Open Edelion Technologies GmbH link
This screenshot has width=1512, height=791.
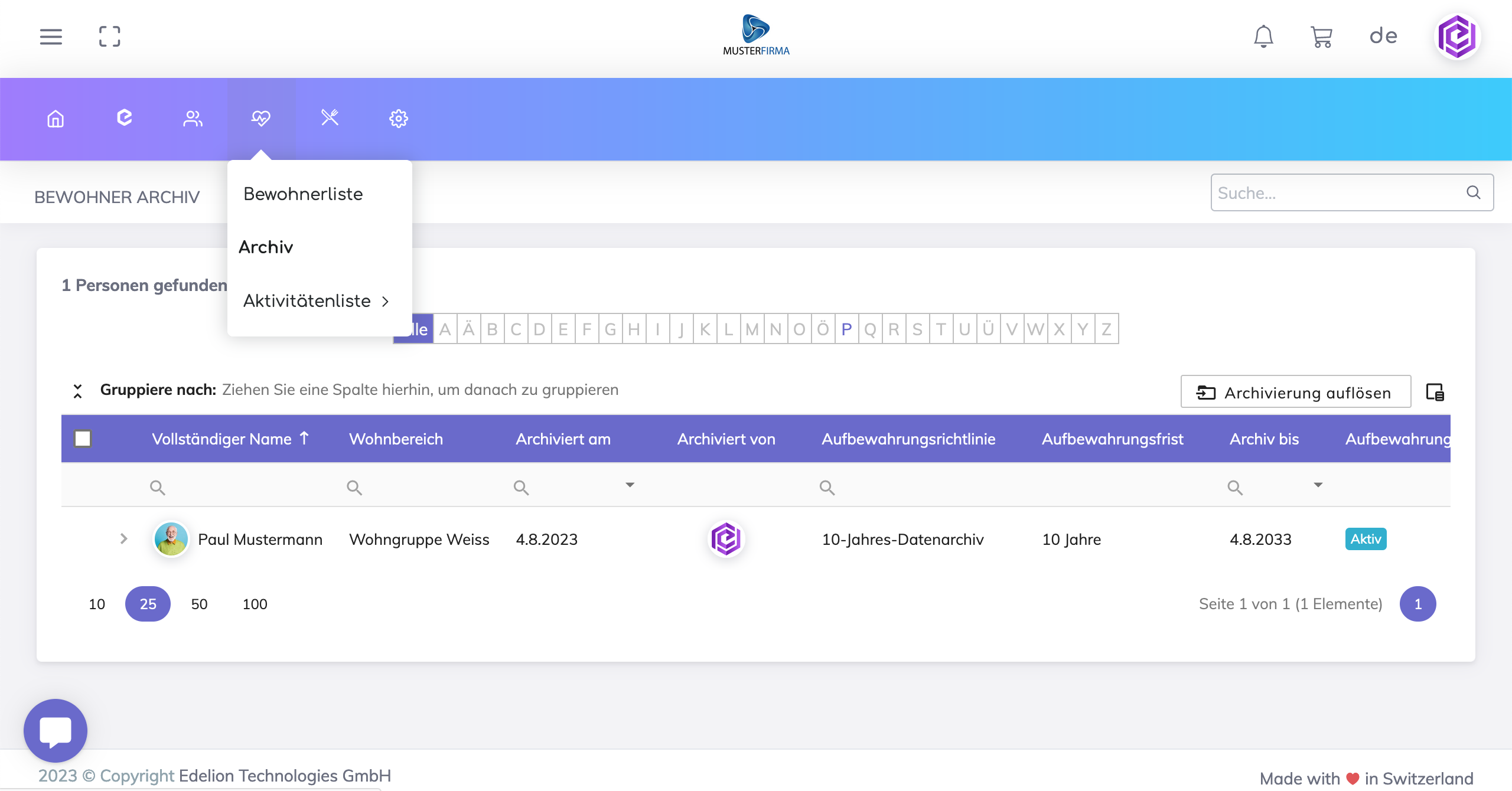pyautogui.click(x=285, y=776)
